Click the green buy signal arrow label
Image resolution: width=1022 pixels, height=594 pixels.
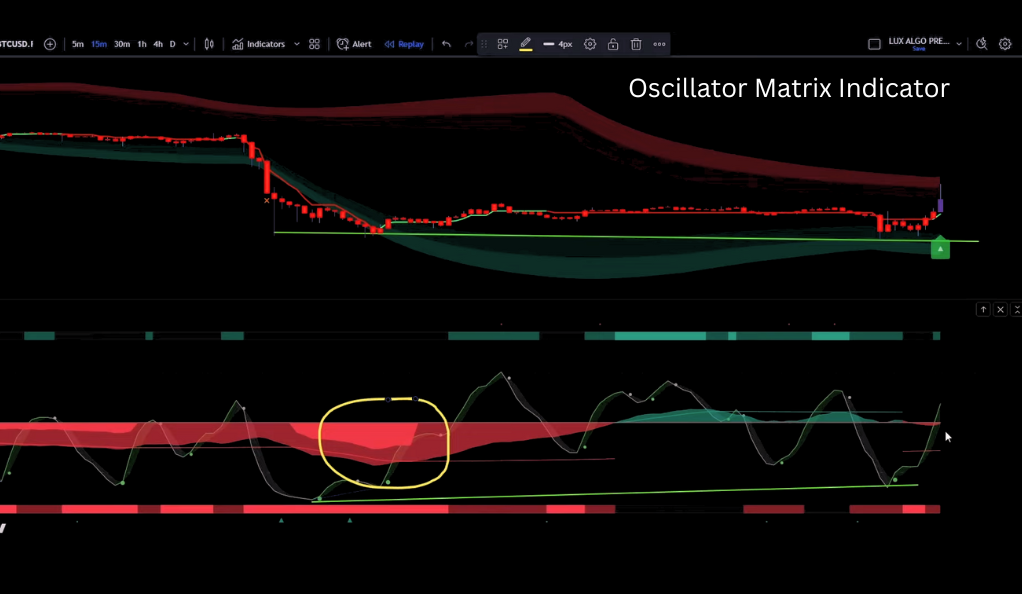pos(940,249)
